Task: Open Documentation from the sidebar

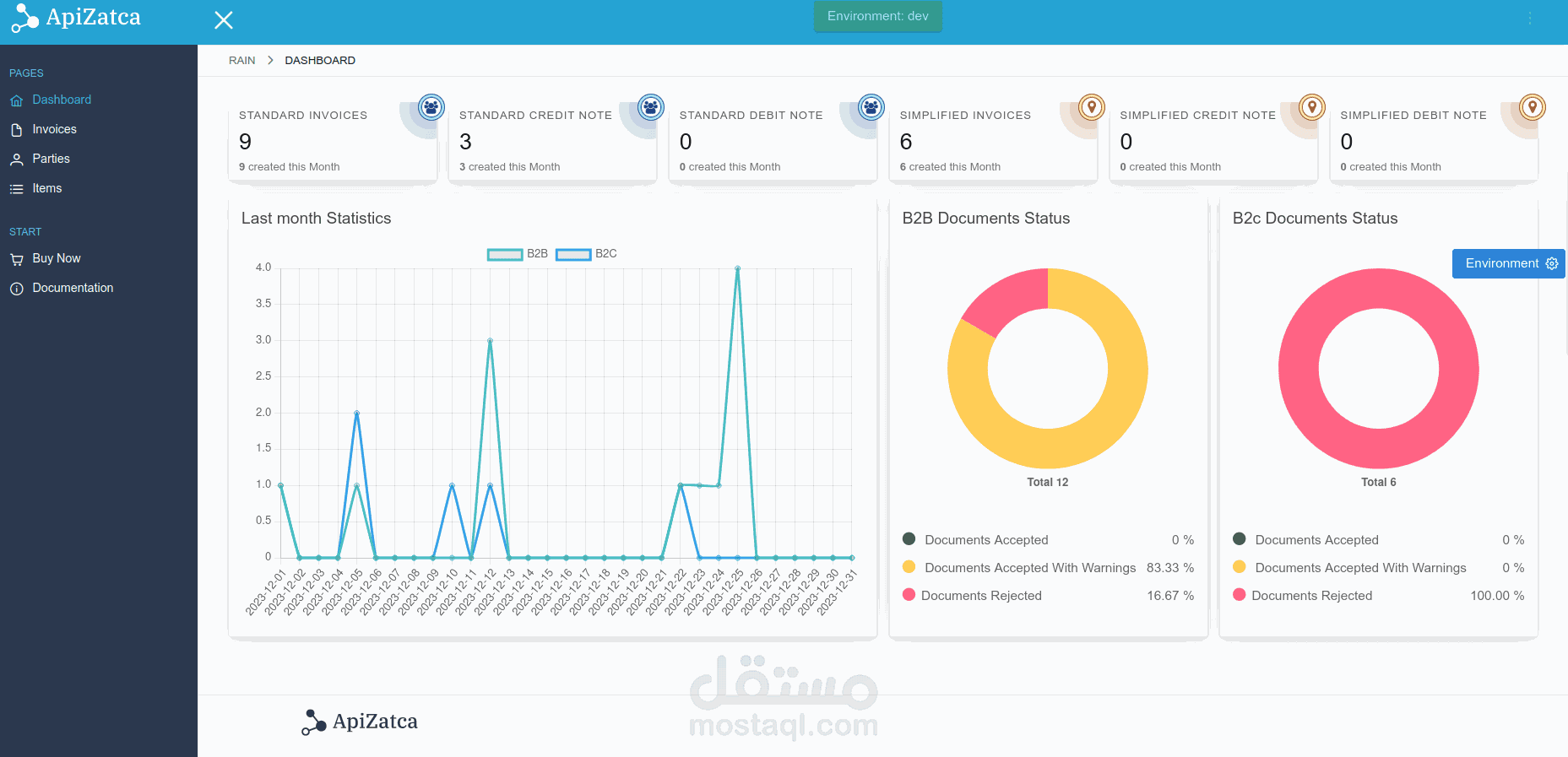Action: [73, 288]
